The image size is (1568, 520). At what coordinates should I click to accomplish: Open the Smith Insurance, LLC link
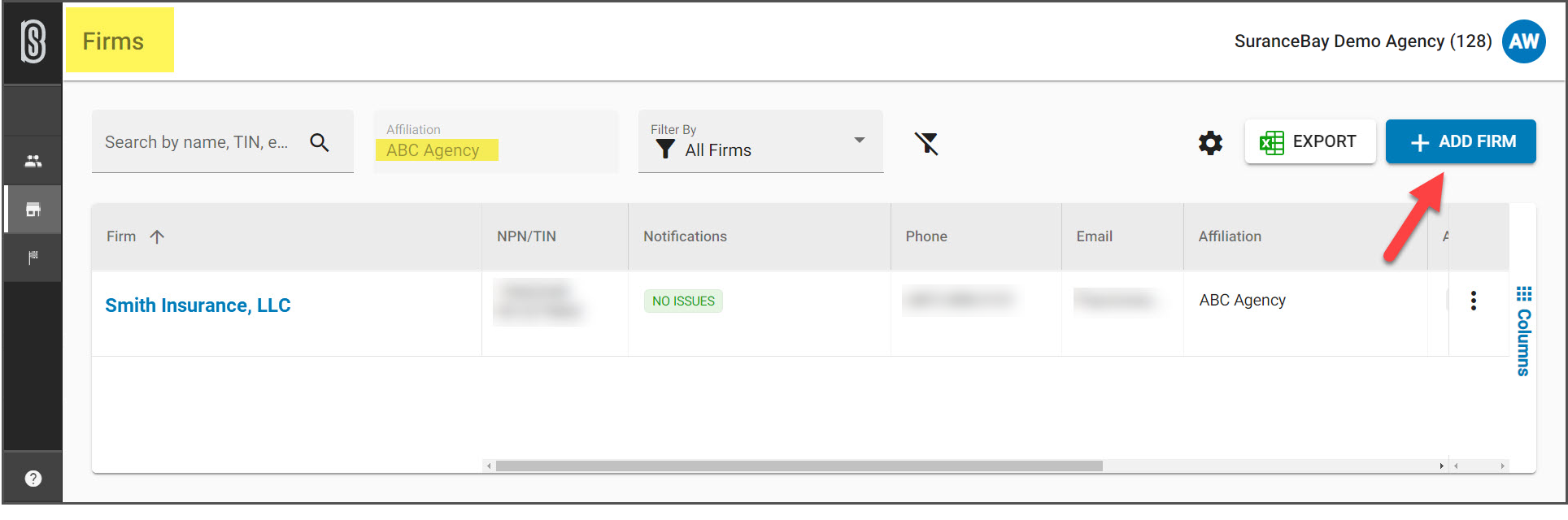(x=198, y=305)
